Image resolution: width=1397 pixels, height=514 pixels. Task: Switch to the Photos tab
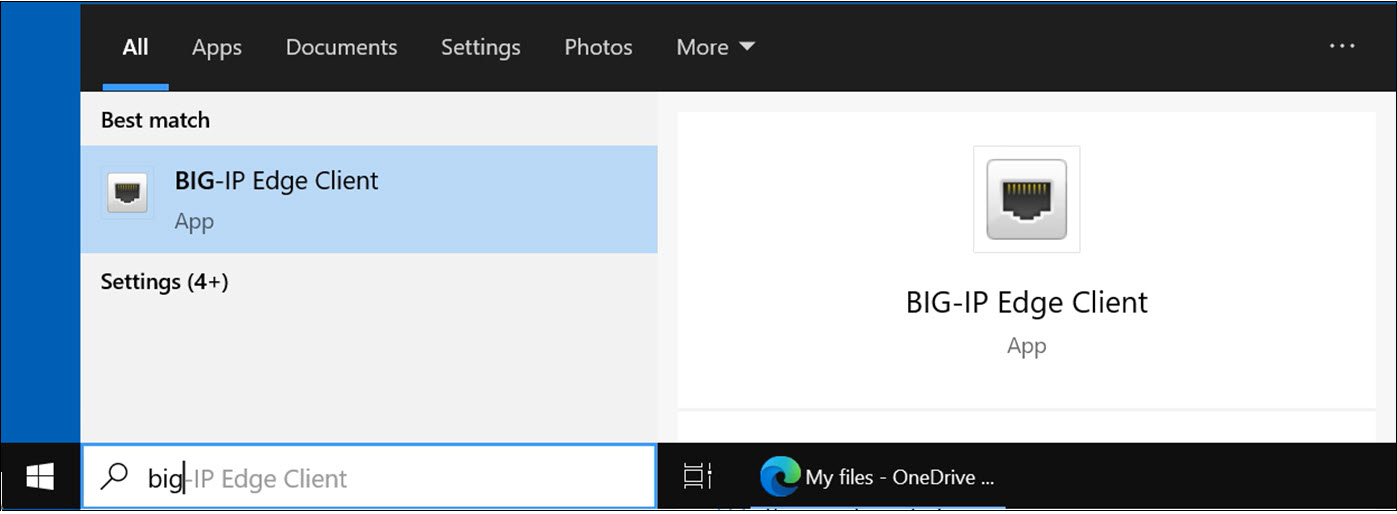click(x=598, y=47)
